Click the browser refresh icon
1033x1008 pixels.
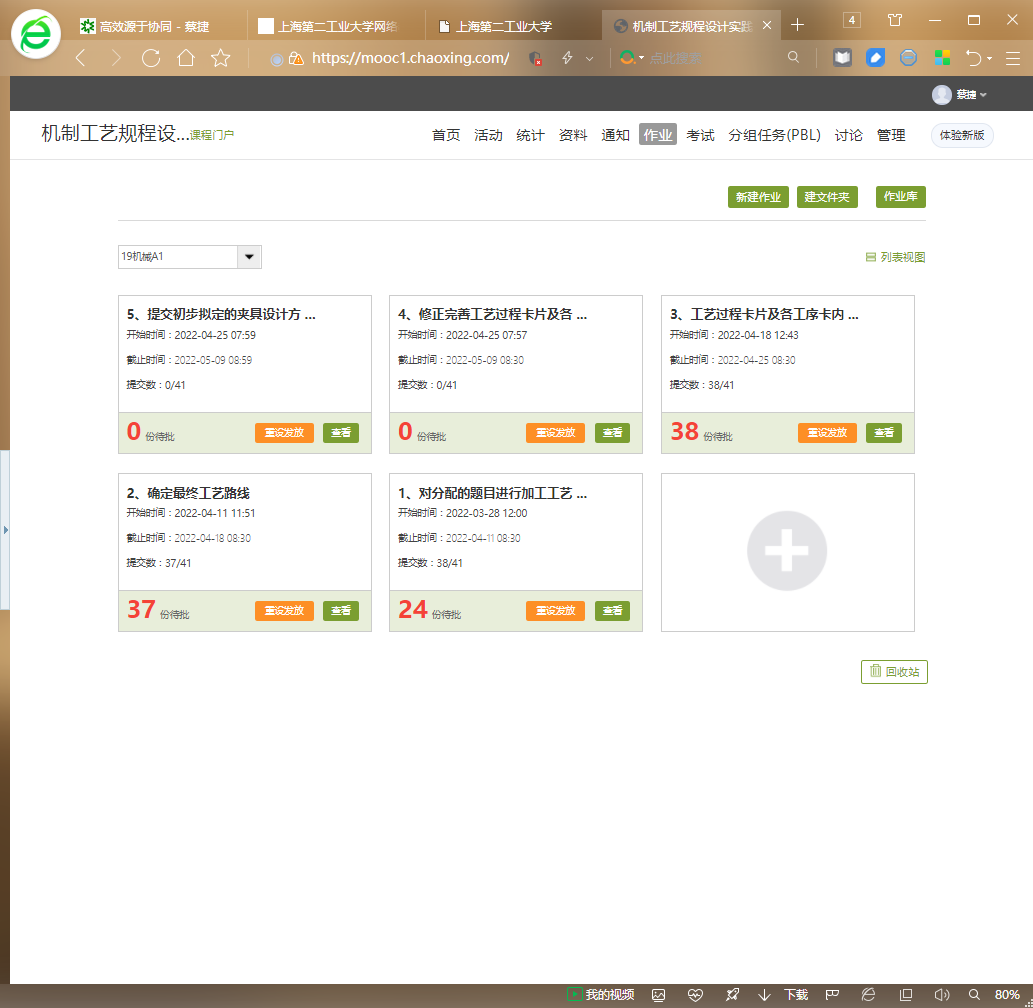coord(151,58)
